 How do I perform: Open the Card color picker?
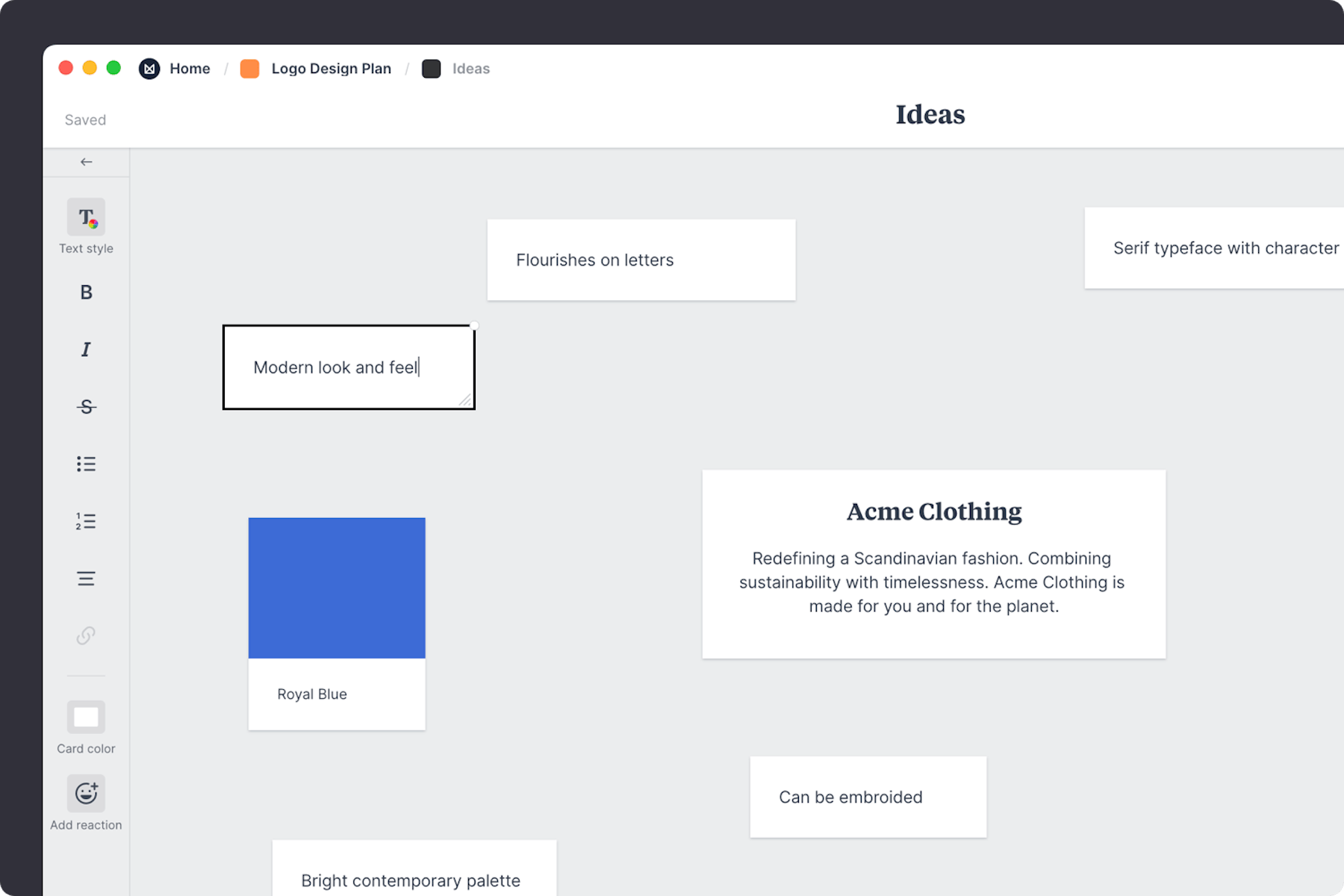point(86,717)
